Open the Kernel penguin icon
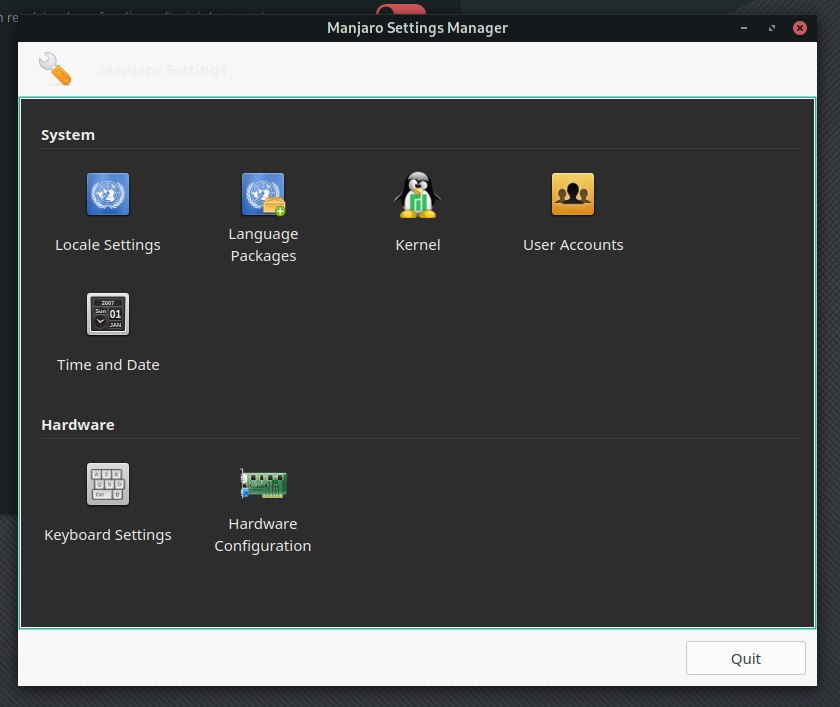The height and width of the screenshot is (707, 840). coord(418,194)
